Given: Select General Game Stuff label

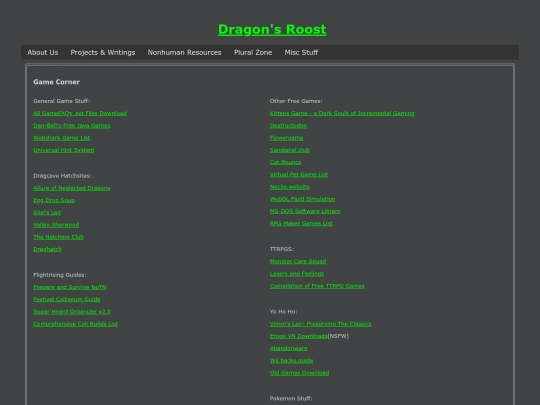Looking at the screenshot, I should point(62,101).
